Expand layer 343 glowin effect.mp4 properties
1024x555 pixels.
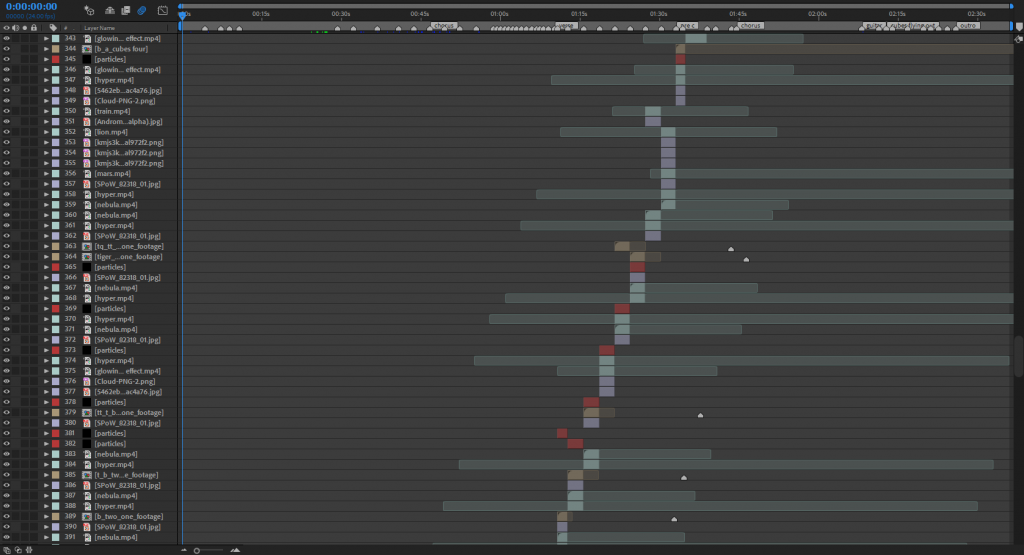click(x=46, y=39)
